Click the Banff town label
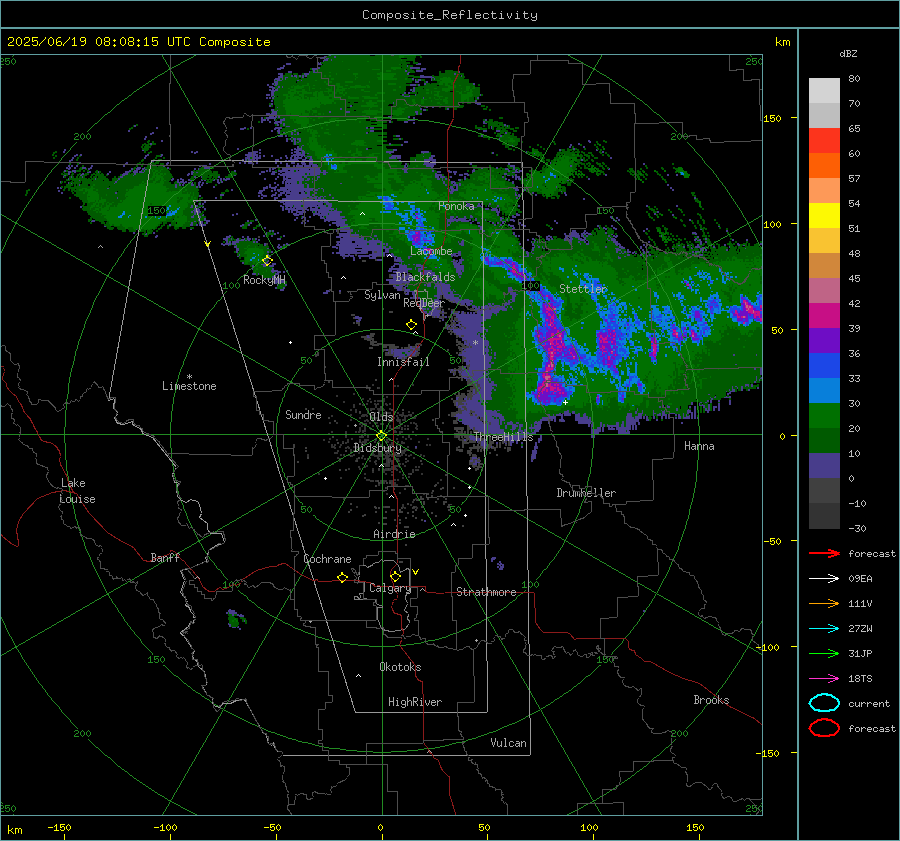 (x=165, y=557)
